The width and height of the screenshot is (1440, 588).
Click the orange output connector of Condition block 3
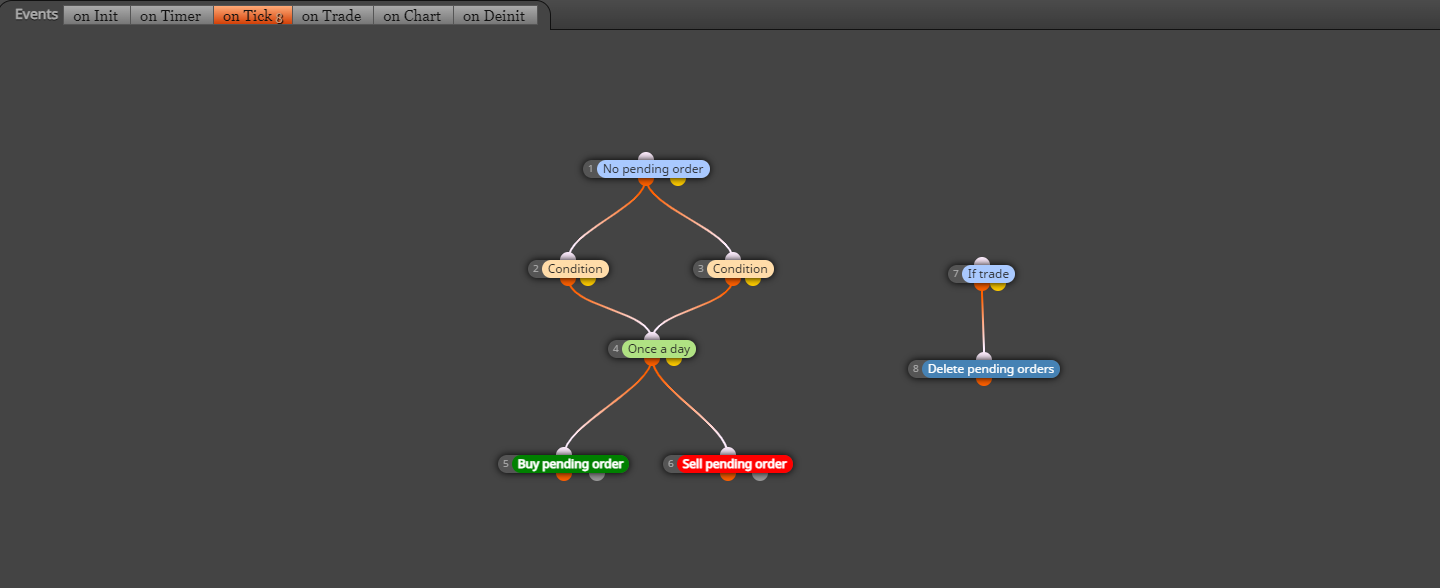pyautogui.click(x=733, y=280)
